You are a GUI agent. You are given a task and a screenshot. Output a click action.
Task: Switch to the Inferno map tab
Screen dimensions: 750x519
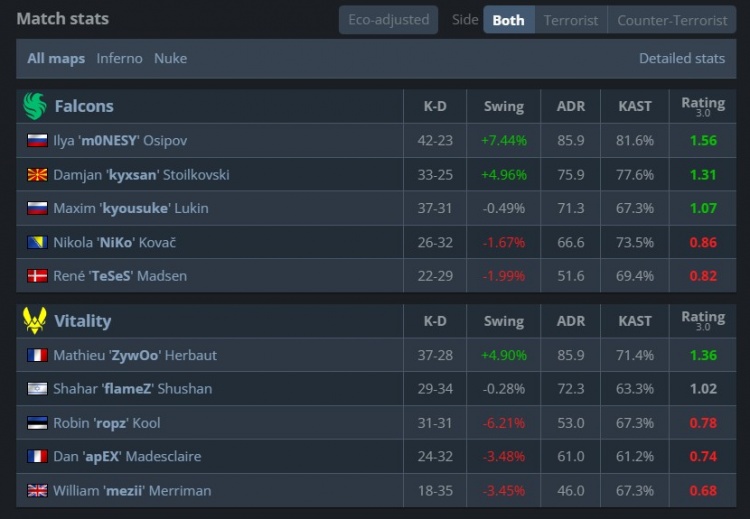point(119,59)
